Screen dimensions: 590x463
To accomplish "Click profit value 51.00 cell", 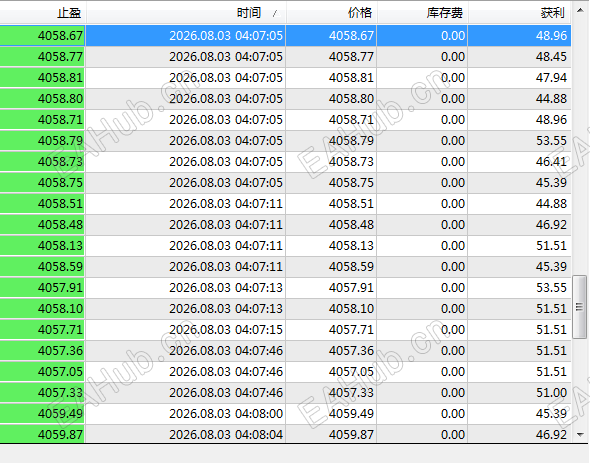I will pos(520,393).
